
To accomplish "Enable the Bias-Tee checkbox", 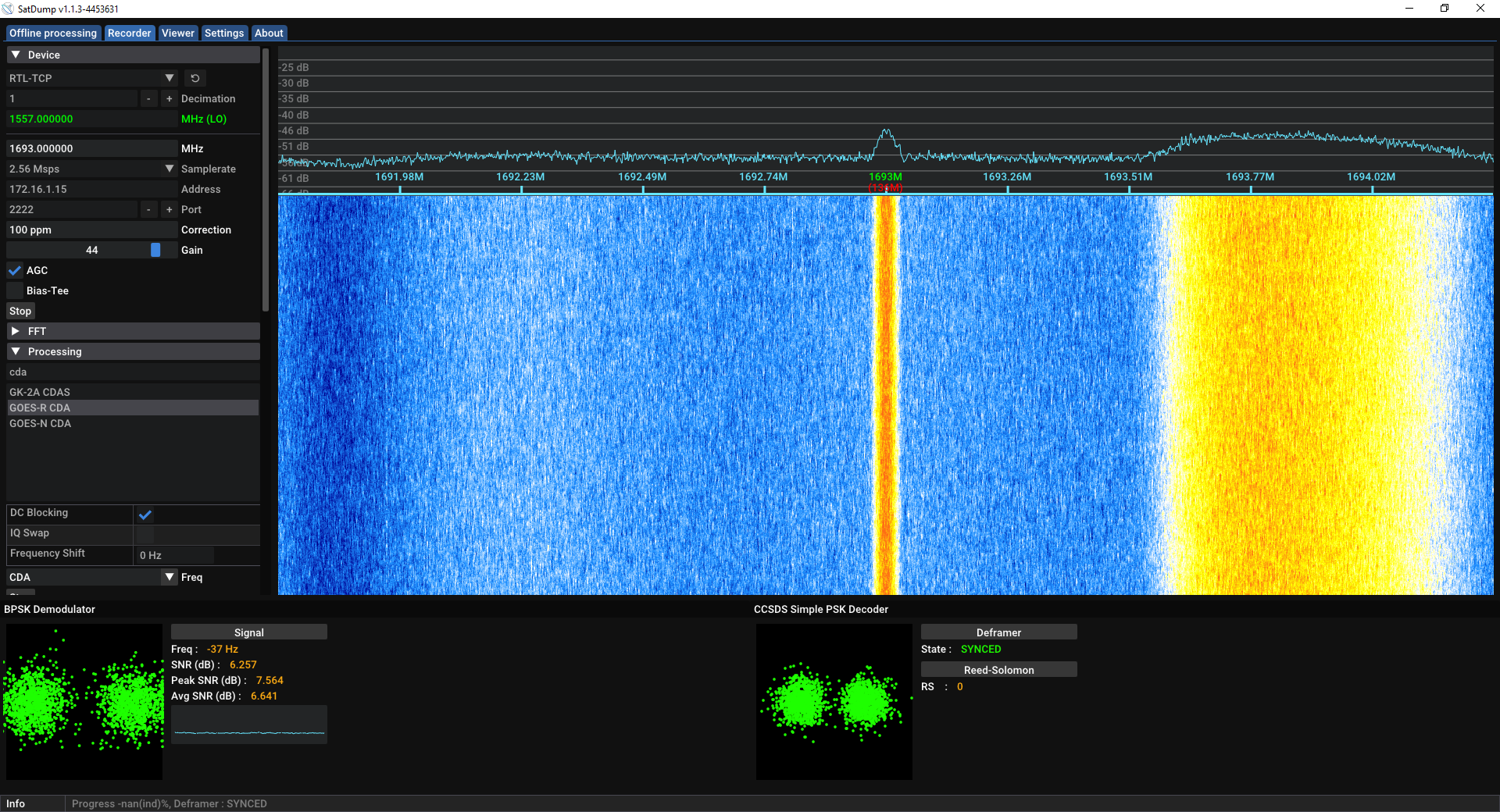I will point(15,290).
